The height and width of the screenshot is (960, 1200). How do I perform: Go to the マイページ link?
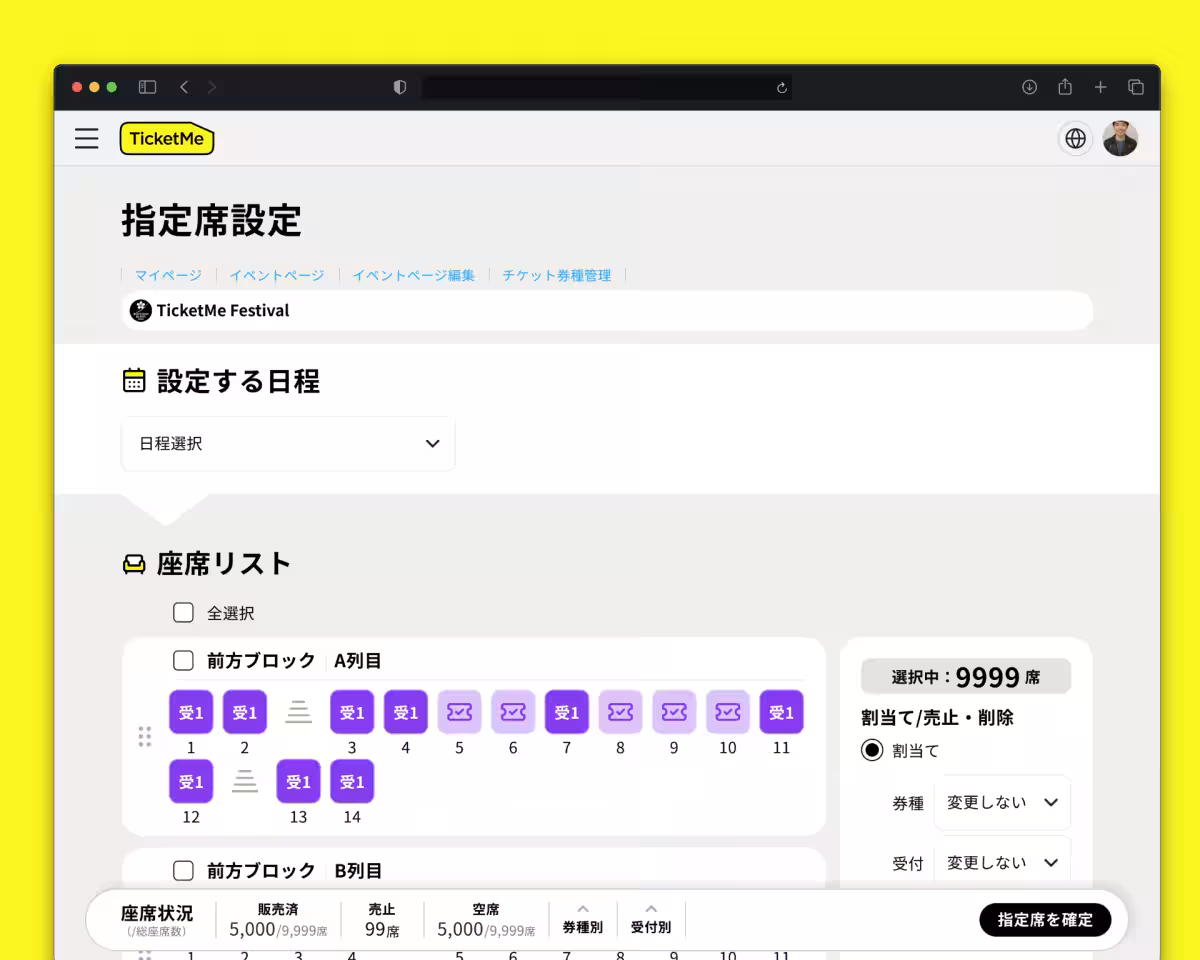168,275
